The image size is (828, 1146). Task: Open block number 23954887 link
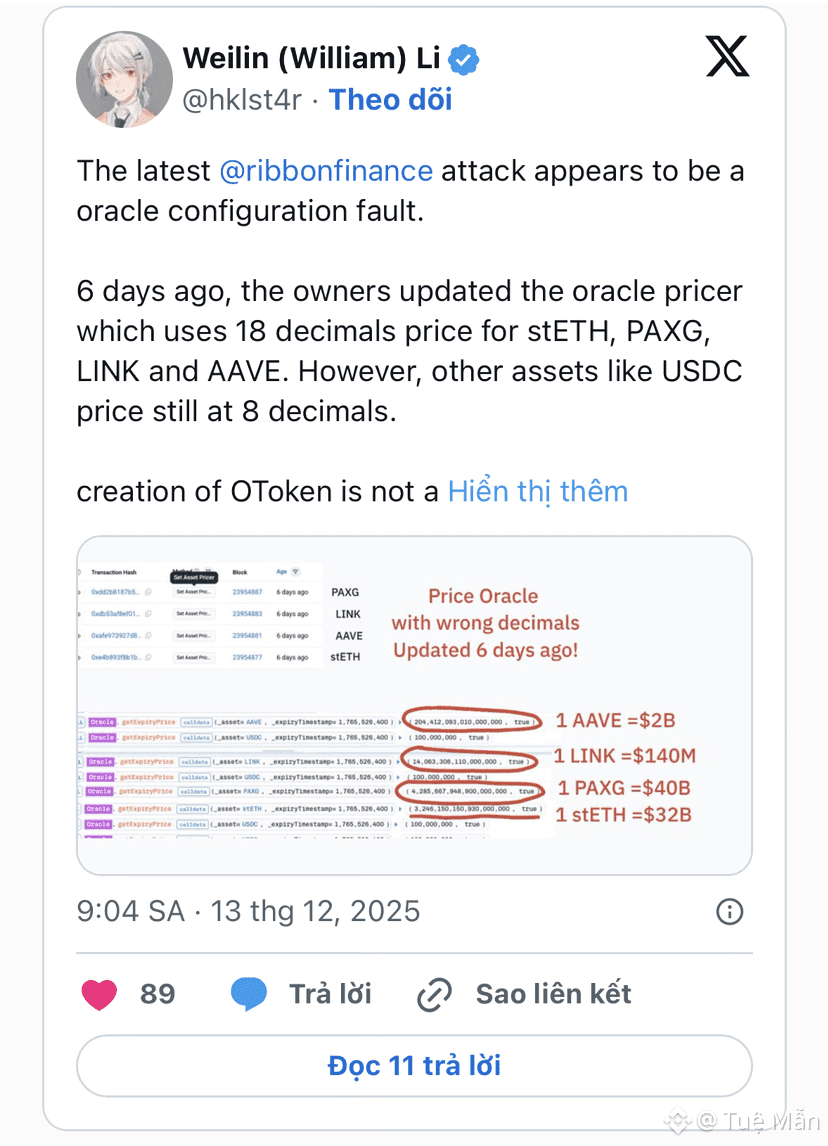point(247,592)
